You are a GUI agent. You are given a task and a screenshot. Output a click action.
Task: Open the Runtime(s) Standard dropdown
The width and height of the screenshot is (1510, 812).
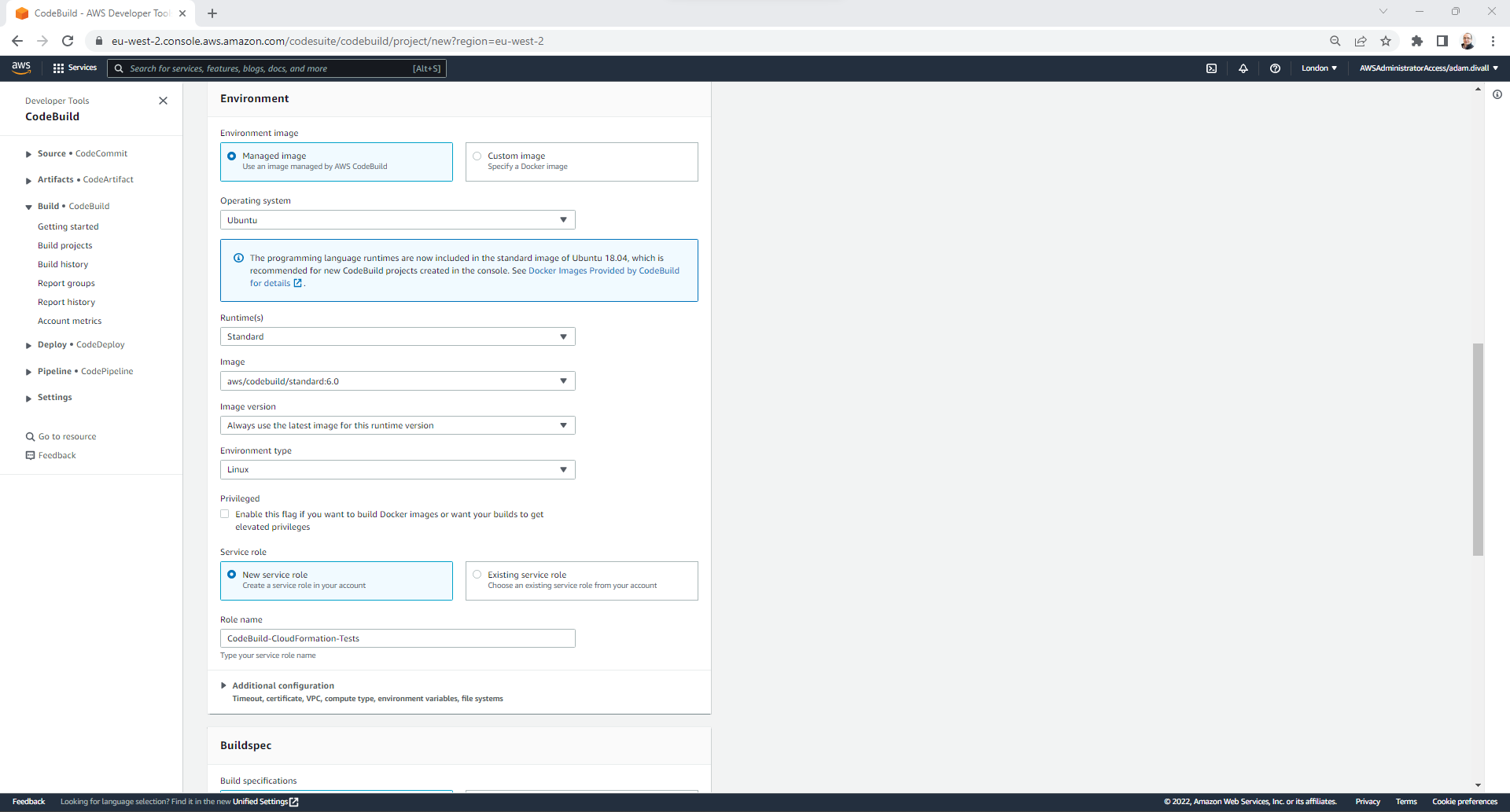click(x=398, y=336)
